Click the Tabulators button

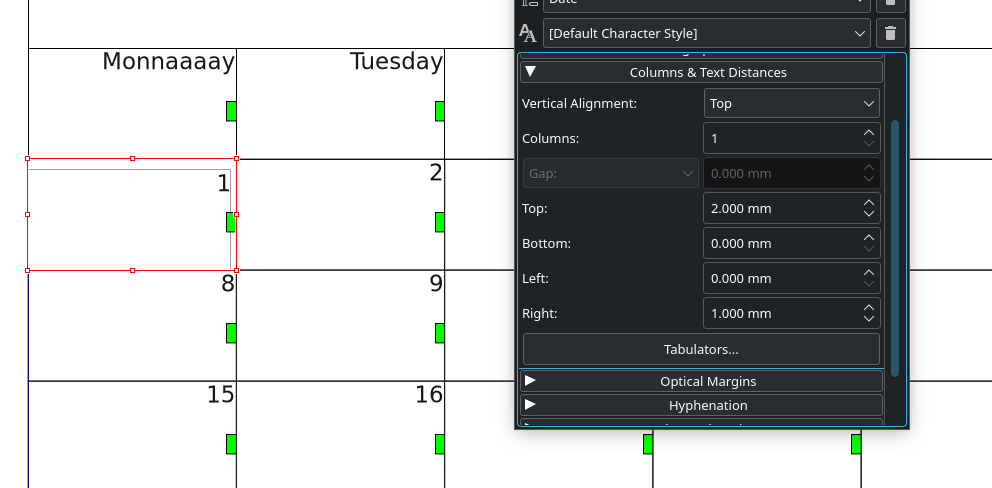click(700, 349)
